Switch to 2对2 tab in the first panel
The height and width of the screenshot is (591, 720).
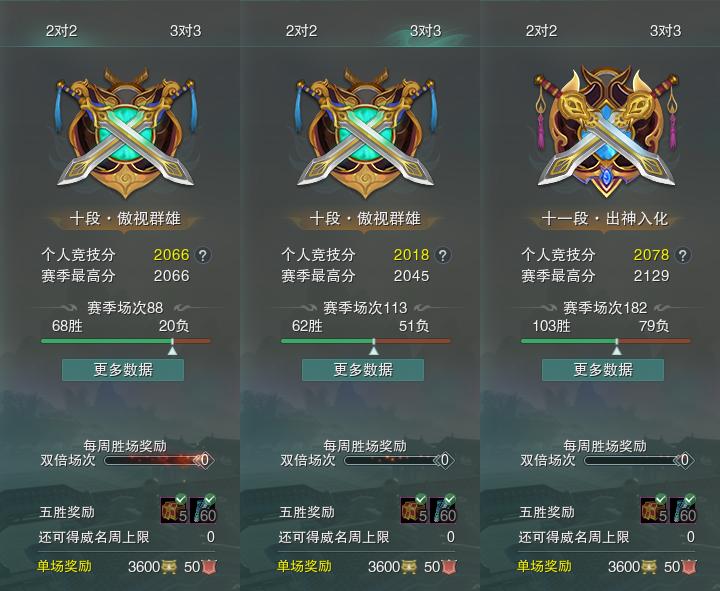tap(62, 31)
